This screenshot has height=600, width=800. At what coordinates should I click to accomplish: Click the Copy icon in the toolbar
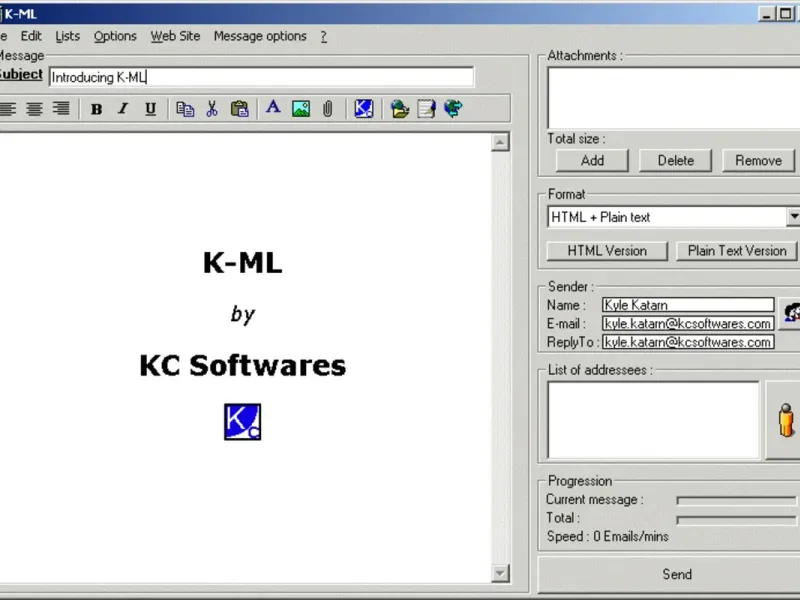185,109
